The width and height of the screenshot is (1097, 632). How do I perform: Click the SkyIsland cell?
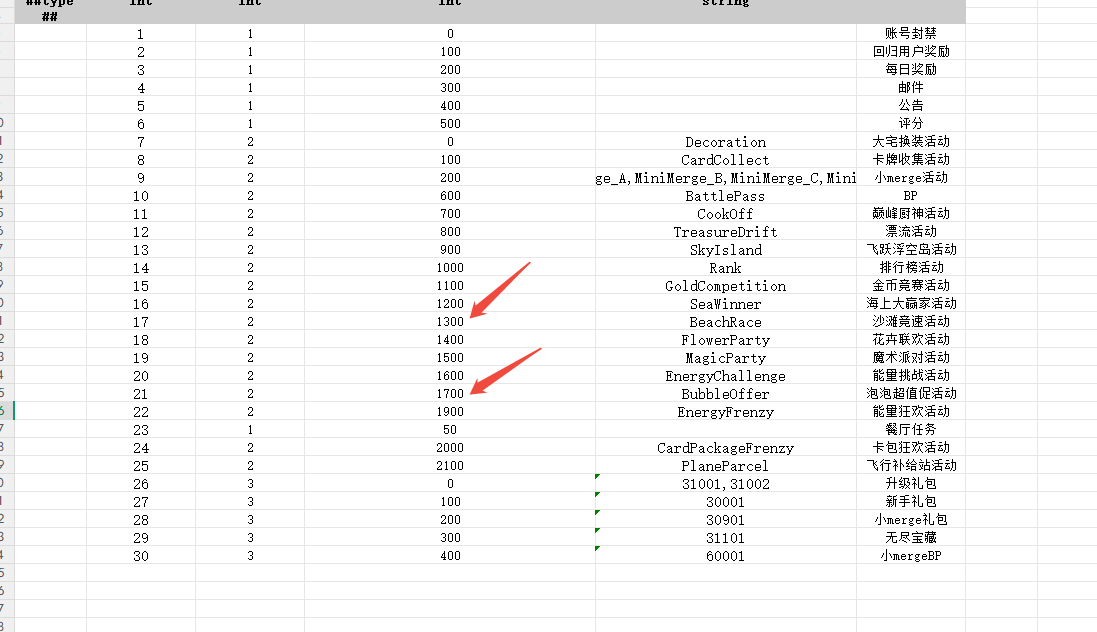(725, 250)
